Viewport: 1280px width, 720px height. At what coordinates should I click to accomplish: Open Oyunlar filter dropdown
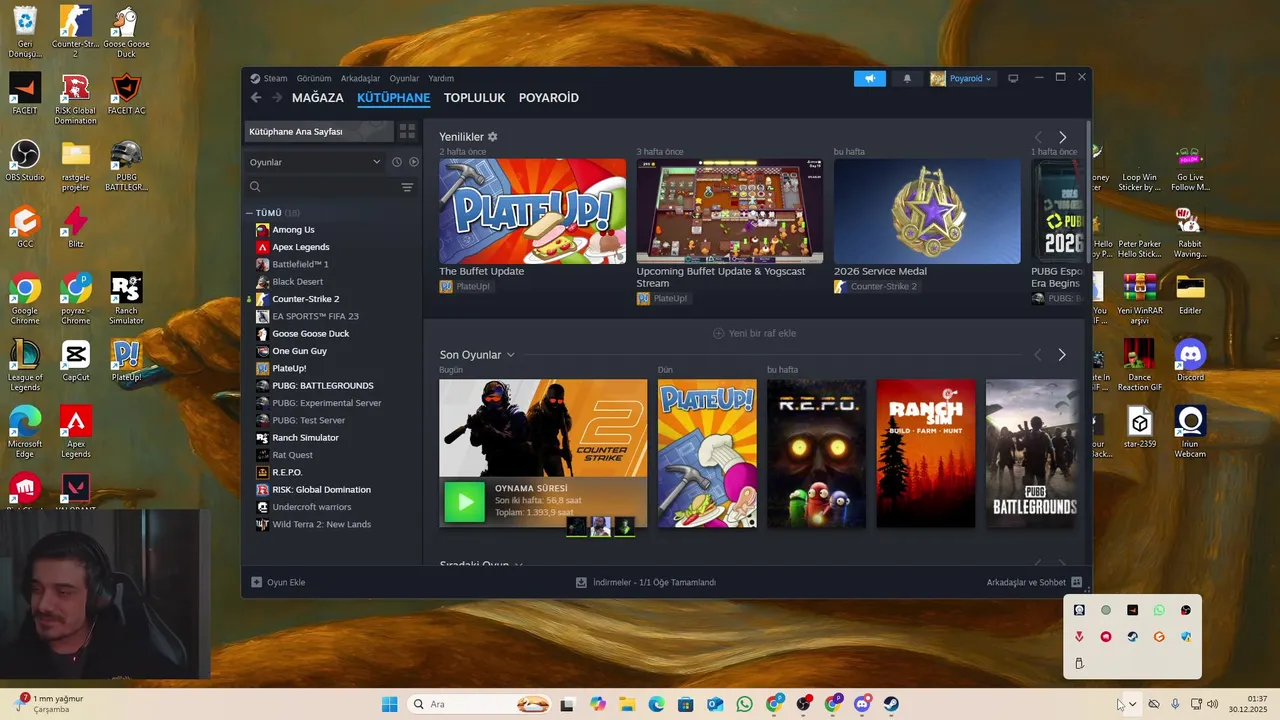tap(316, 162)
